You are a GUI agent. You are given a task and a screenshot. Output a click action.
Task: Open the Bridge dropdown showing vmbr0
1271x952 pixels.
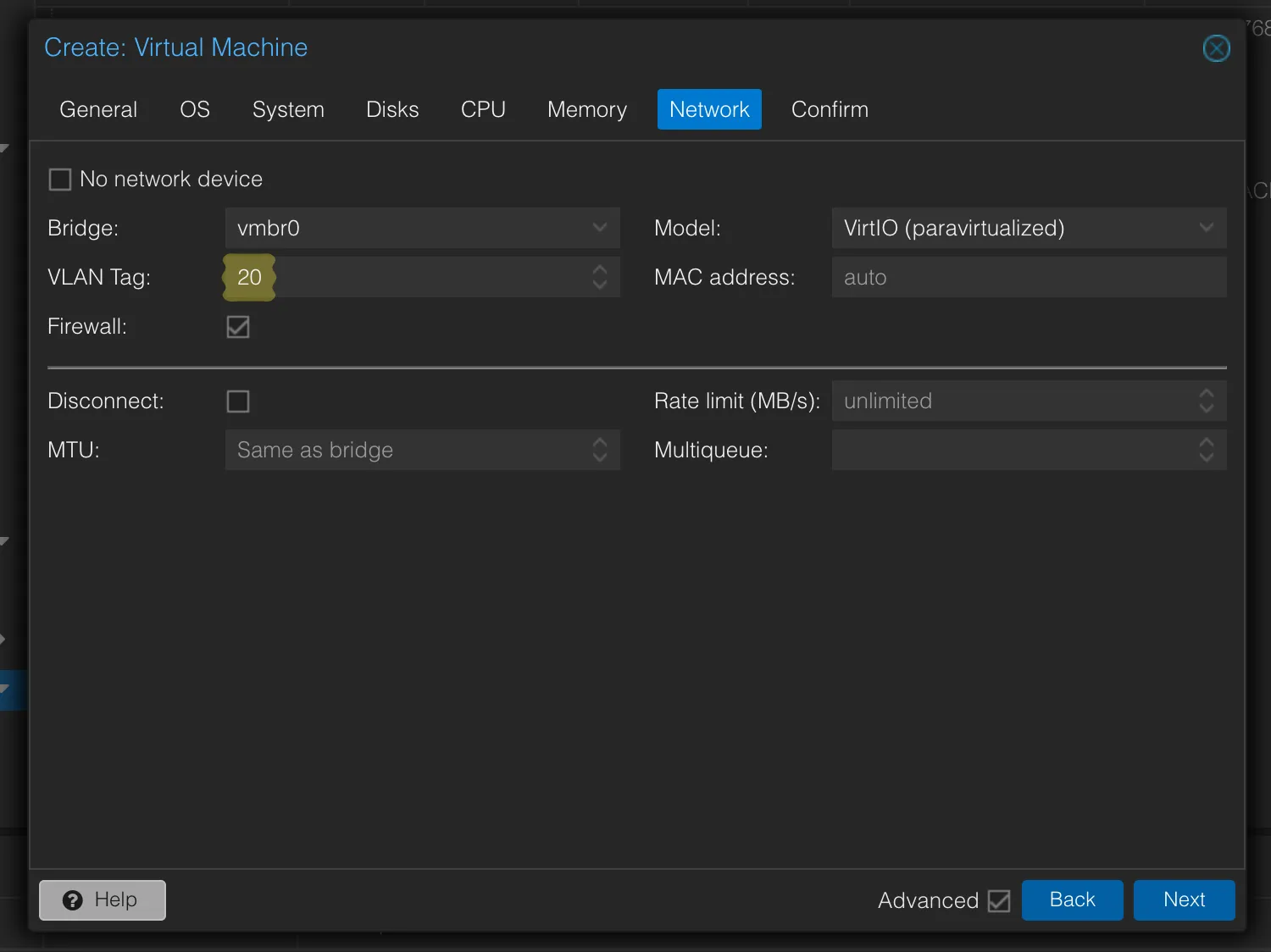pos(600,228)
